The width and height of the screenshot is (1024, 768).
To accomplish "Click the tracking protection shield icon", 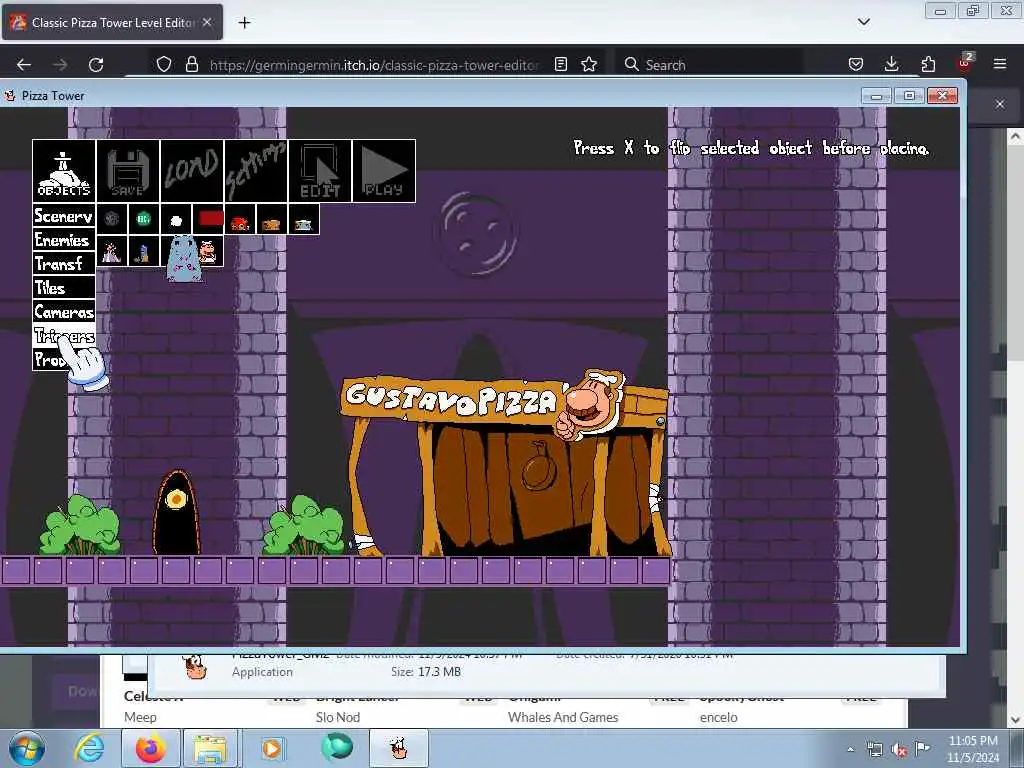I will [164, 65].
